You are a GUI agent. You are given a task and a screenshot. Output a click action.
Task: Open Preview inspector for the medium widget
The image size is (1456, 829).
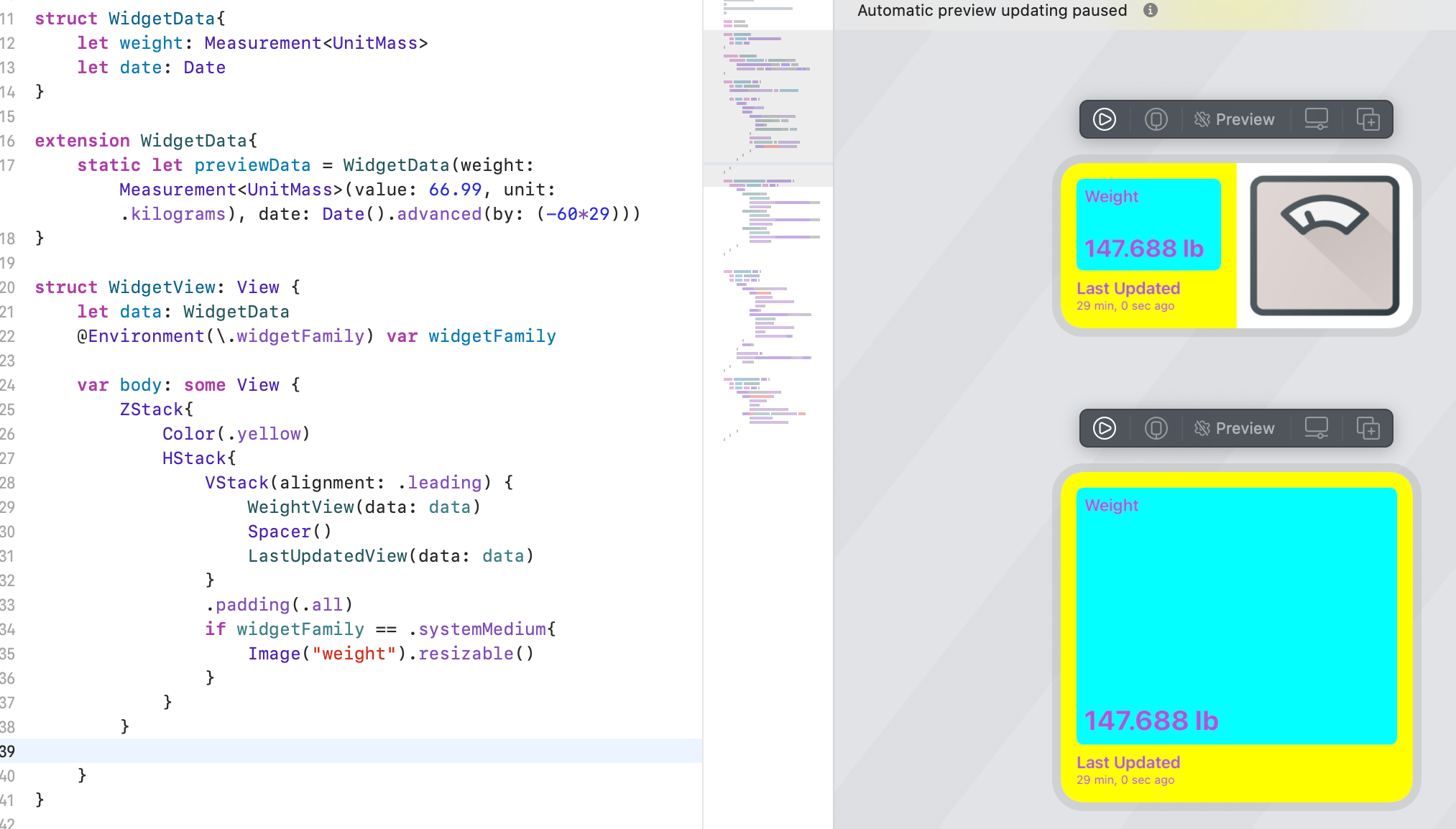(x=1234, y=119)
